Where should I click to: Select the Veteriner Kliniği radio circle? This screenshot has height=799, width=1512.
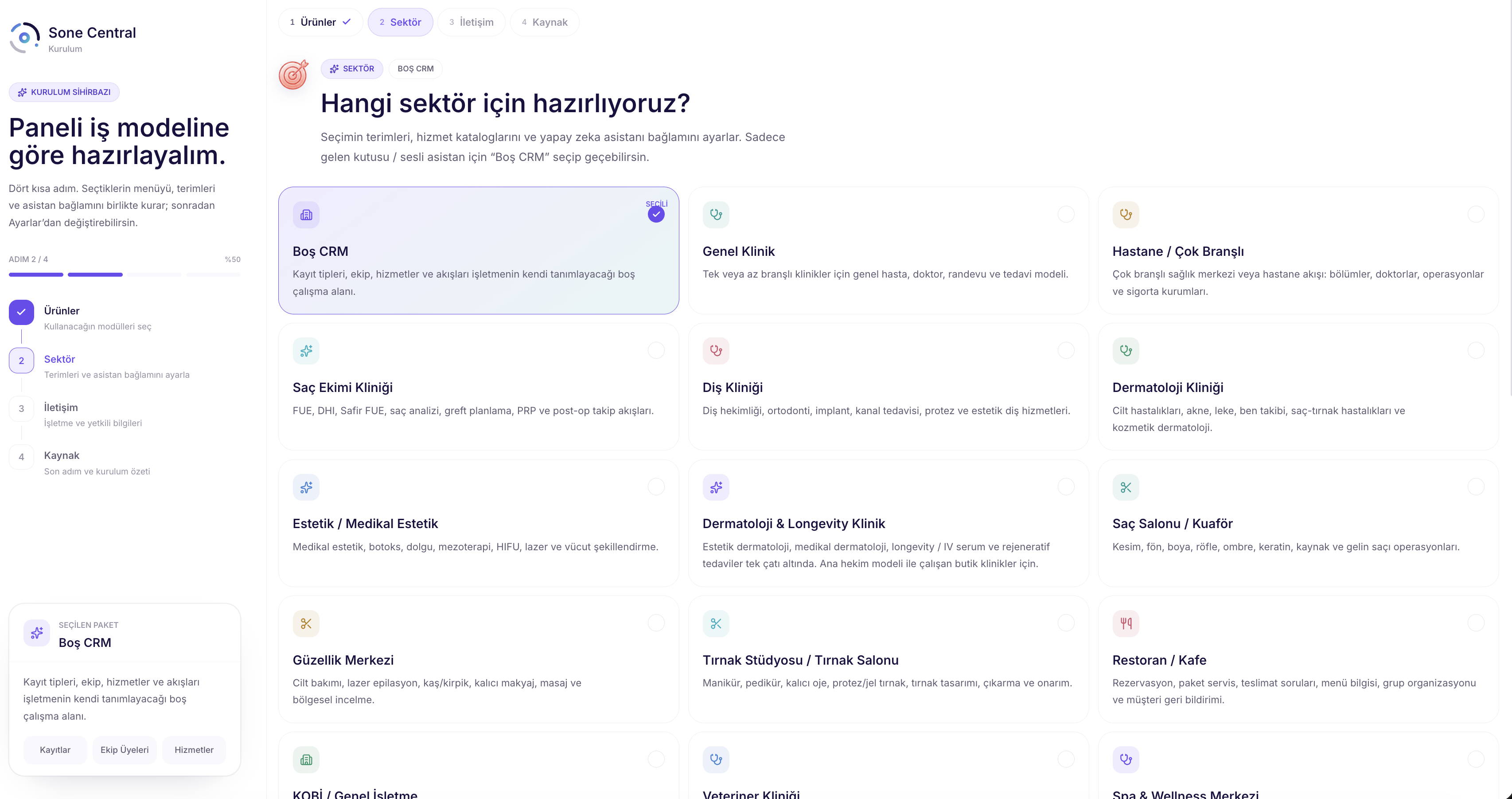click(x=1066, y=760)
